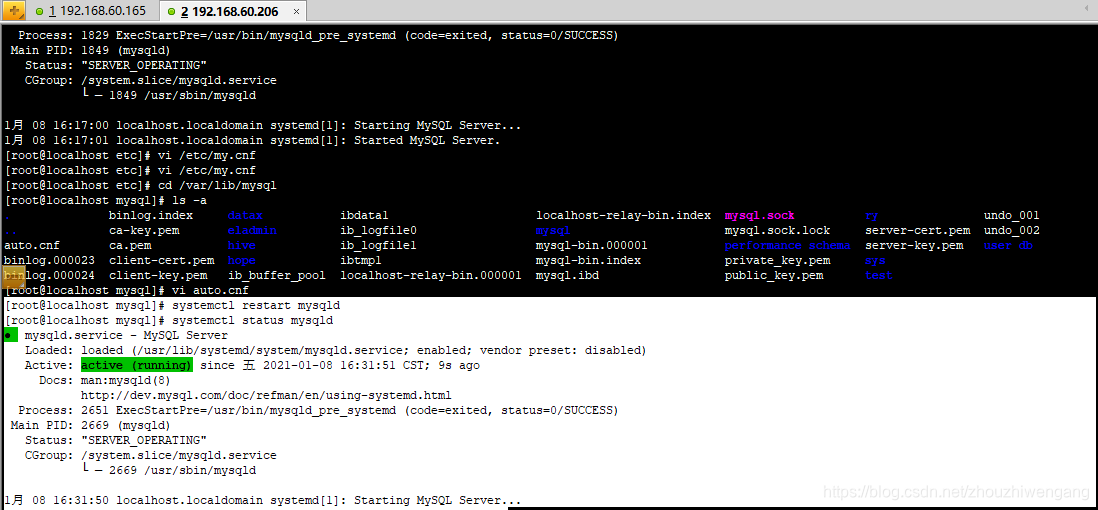Click the 'cd /var/lib/mysql' command

(217, 186)
